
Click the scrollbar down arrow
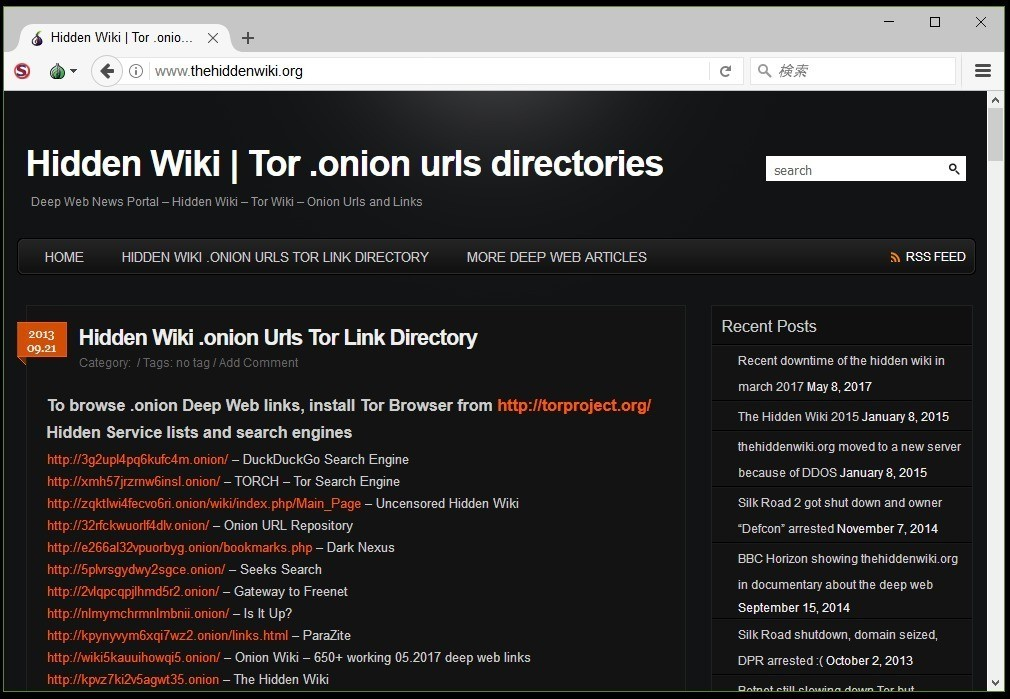[995, 683]
